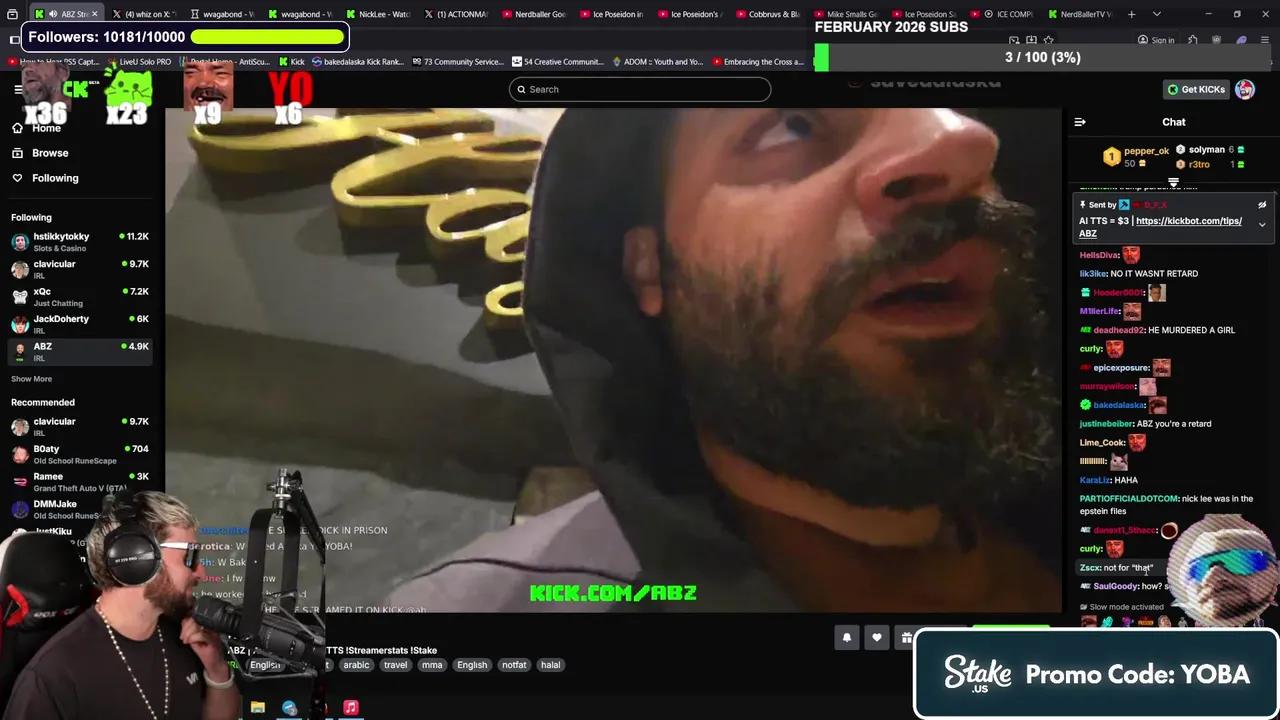Click the browser Sign in button
Screen dimensions: 1280x720
(1155, 40)
